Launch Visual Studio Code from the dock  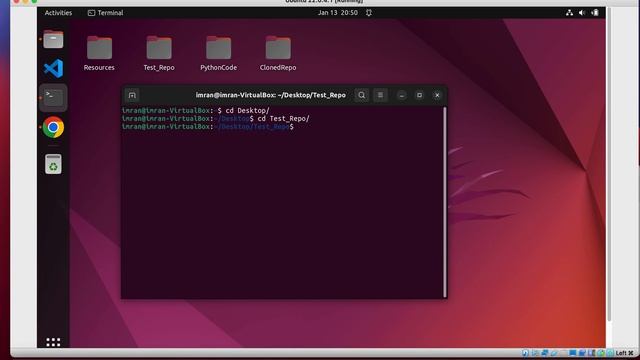coord(53,69)
